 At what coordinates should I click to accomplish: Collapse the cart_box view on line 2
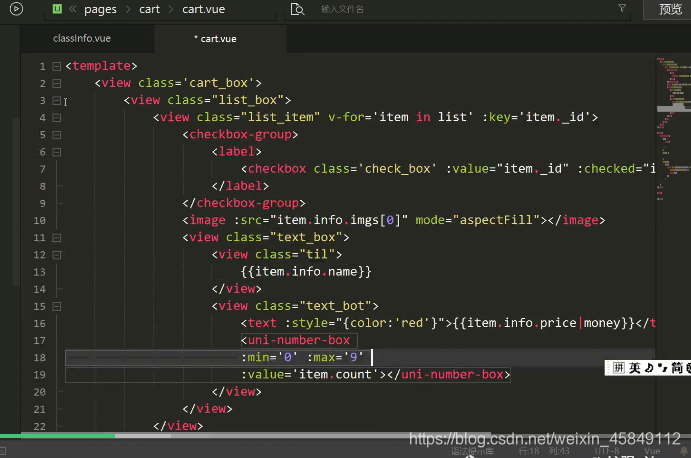tap(56, 83)
